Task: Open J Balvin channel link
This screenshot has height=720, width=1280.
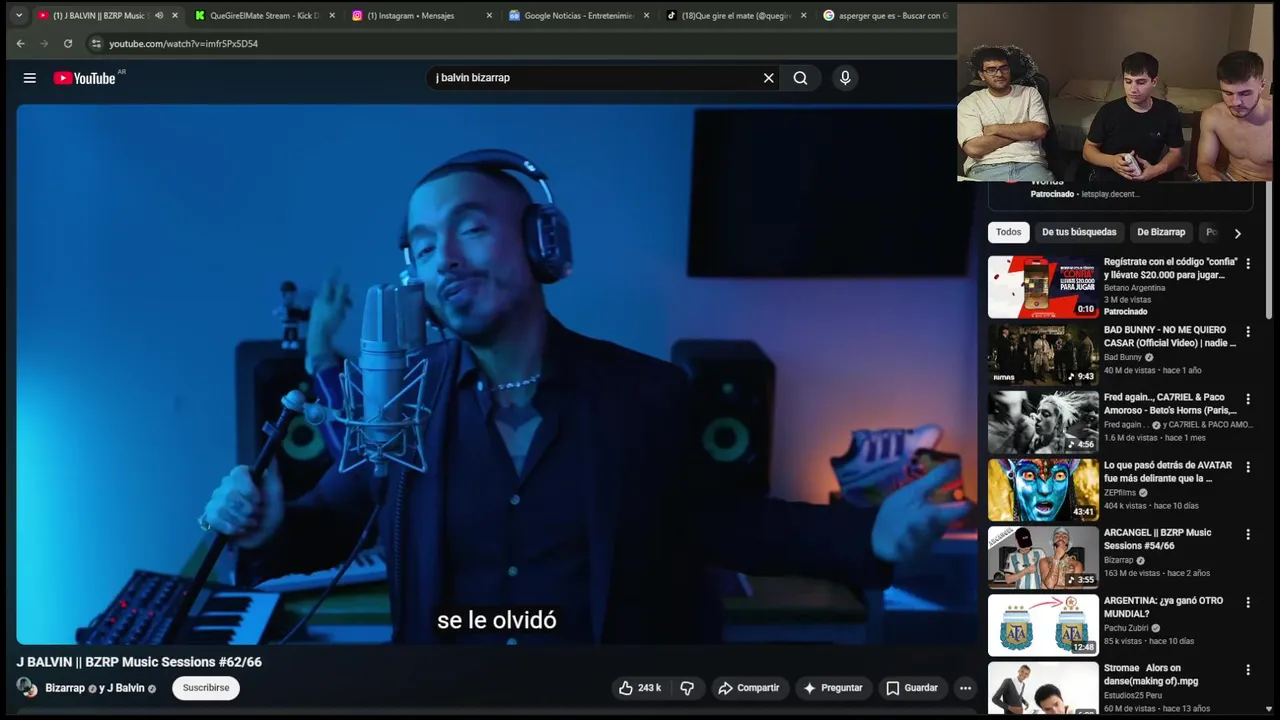Action: click(126, 688)
